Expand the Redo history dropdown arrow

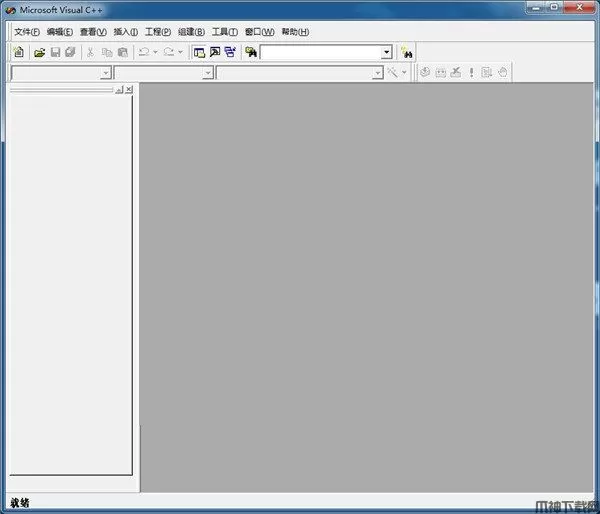tap(180, 52)
